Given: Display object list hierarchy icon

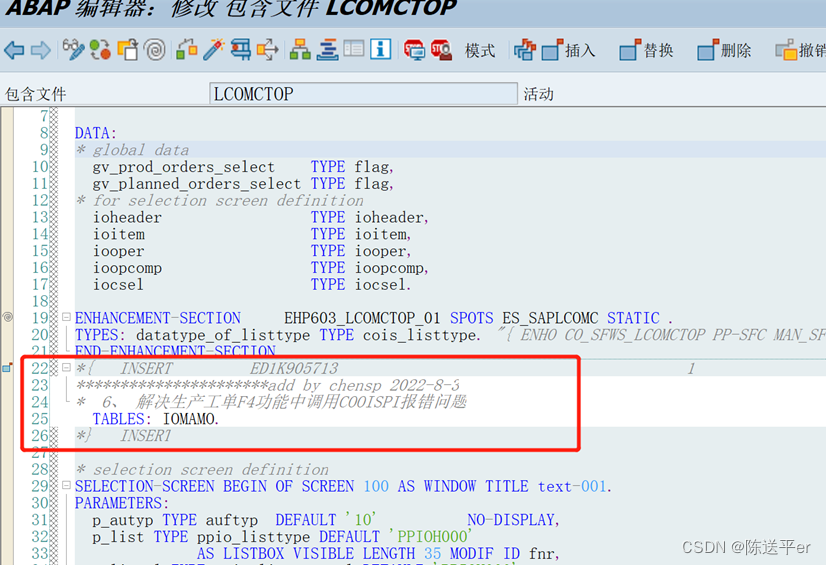Looking at the screenshot, I should (300, 49).
